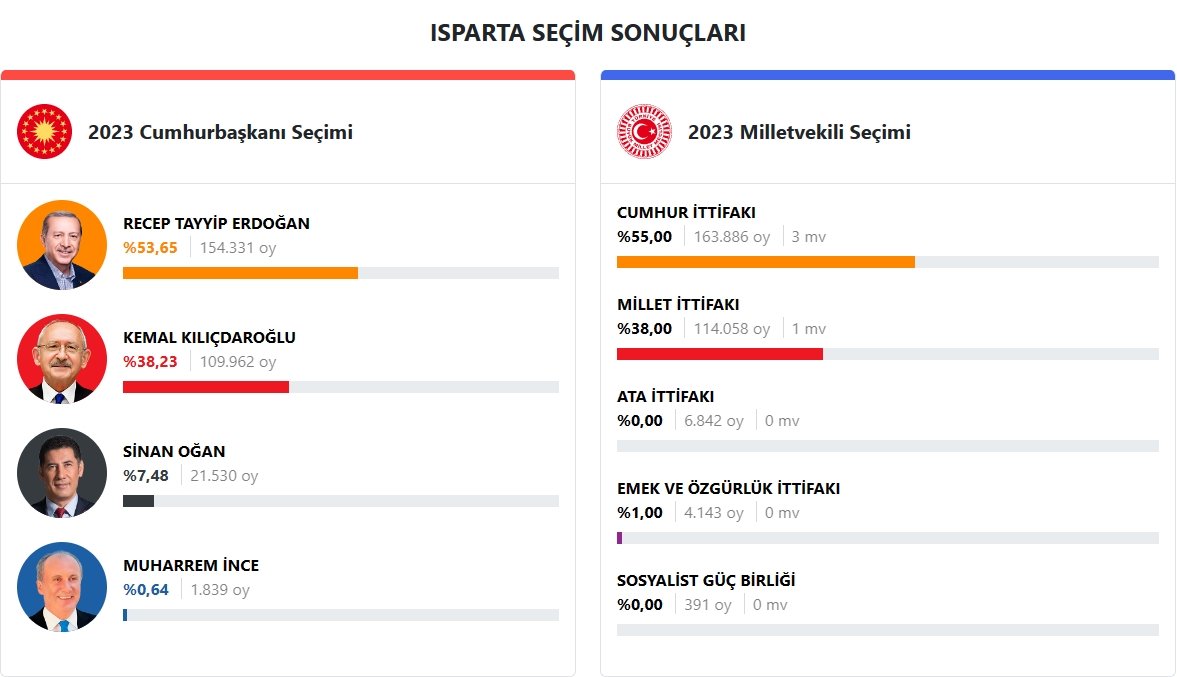Choose the EMEK VE ÖZGÜRLÜK İTTİFAKI label
This screenshot has width=1177, height=677.
[x=728, y=488]
